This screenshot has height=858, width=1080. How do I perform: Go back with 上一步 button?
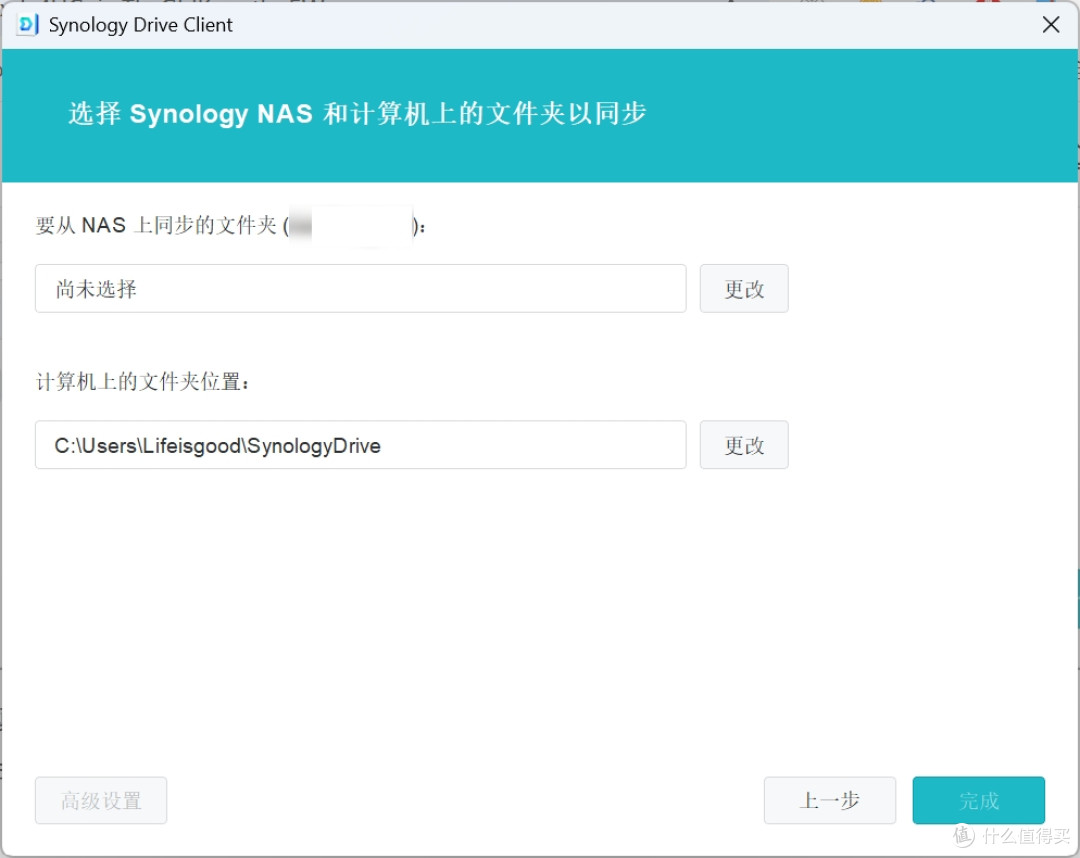click(829, 800)
